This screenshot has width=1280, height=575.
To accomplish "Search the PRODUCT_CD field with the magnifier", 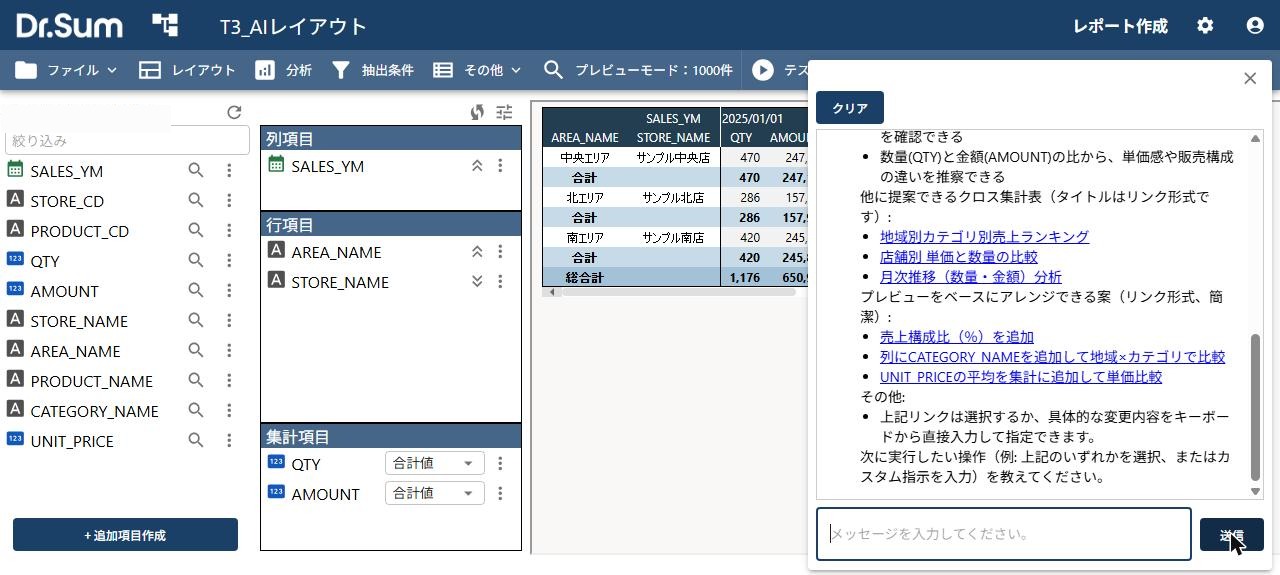I will (x=196, y=231).
